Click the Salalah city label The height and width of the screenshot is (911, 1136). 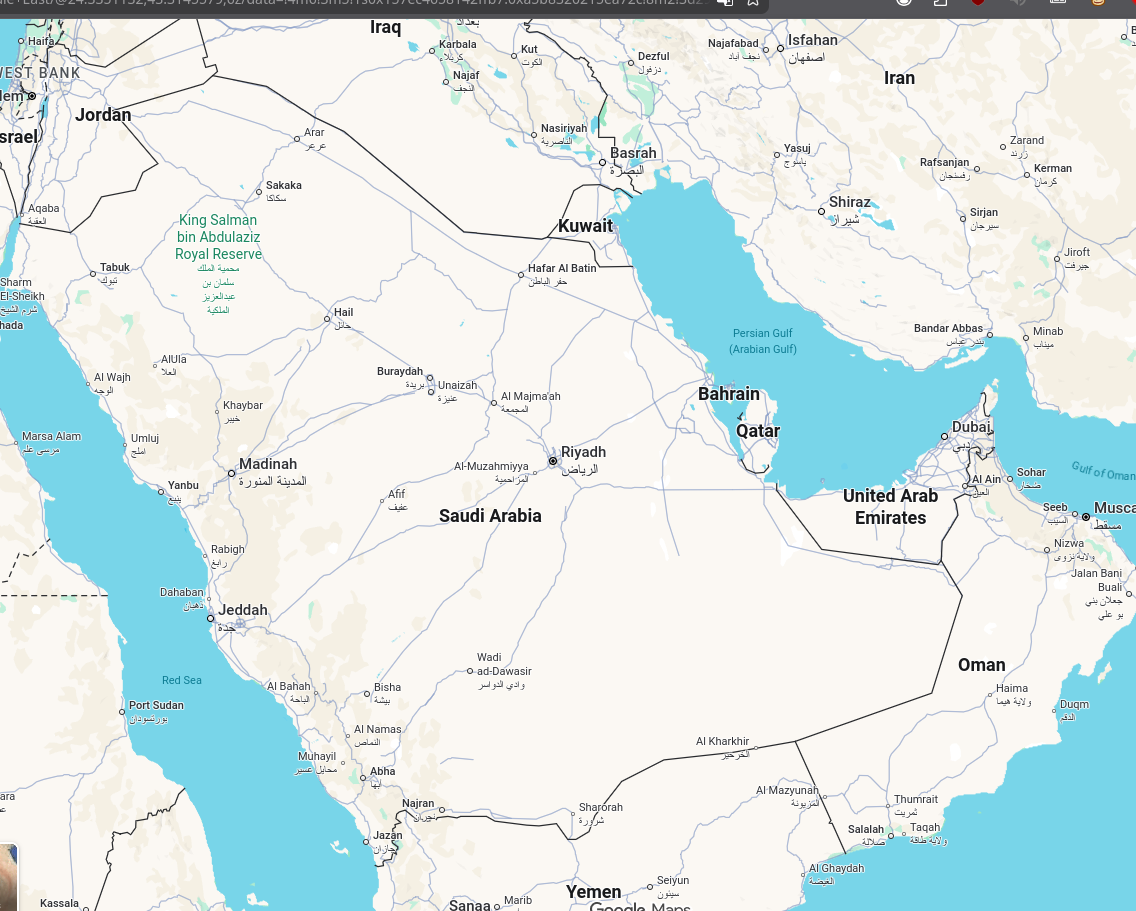[x=866, y=830]
